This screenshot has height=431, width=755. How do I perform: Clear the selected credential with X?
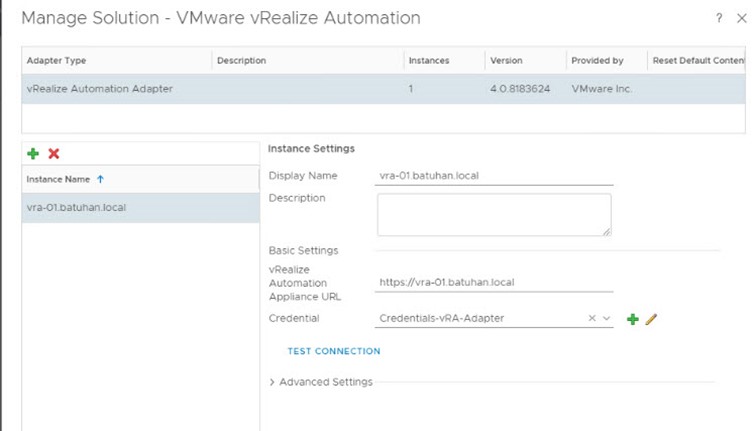tap(592, 318)
